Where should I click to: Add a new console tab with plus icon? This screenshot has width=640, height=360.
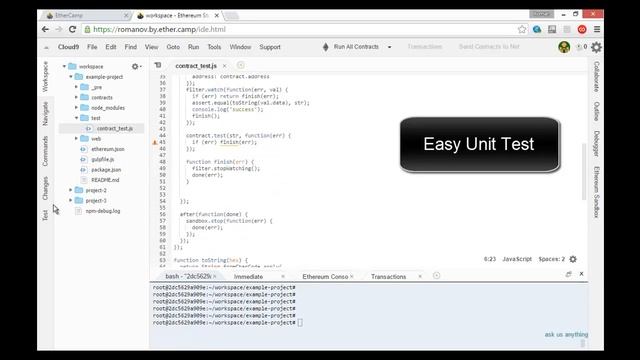click(x=436, y=276)
